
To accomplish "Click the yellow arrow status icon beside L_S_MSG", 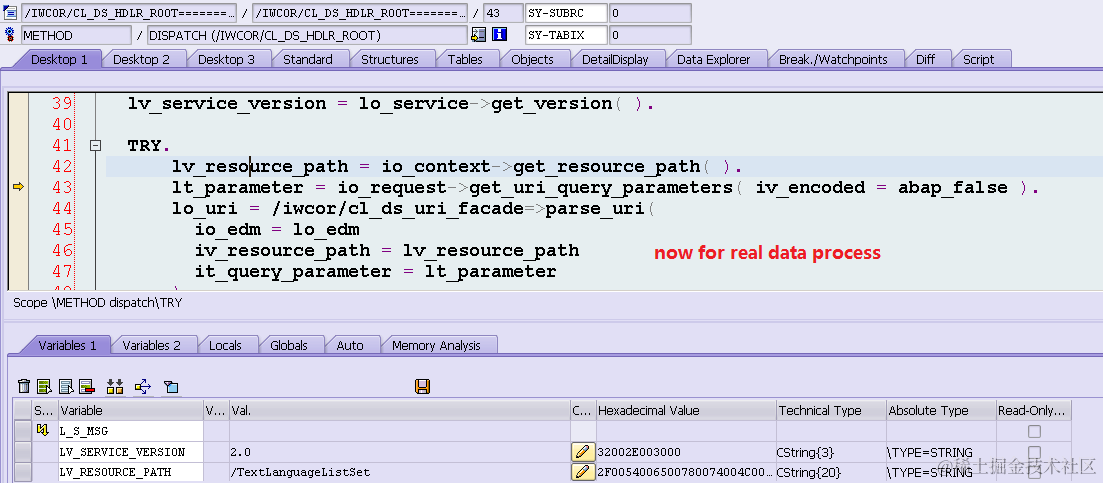I will 43,430.
